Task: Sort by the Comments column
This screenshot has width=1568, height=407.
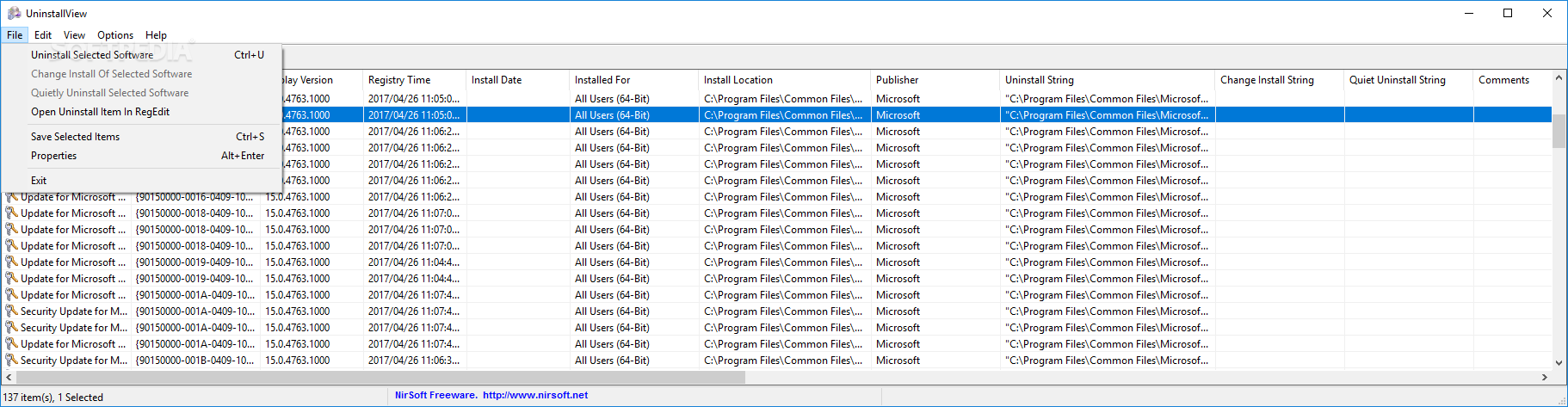Action: tap(1512, 80)
